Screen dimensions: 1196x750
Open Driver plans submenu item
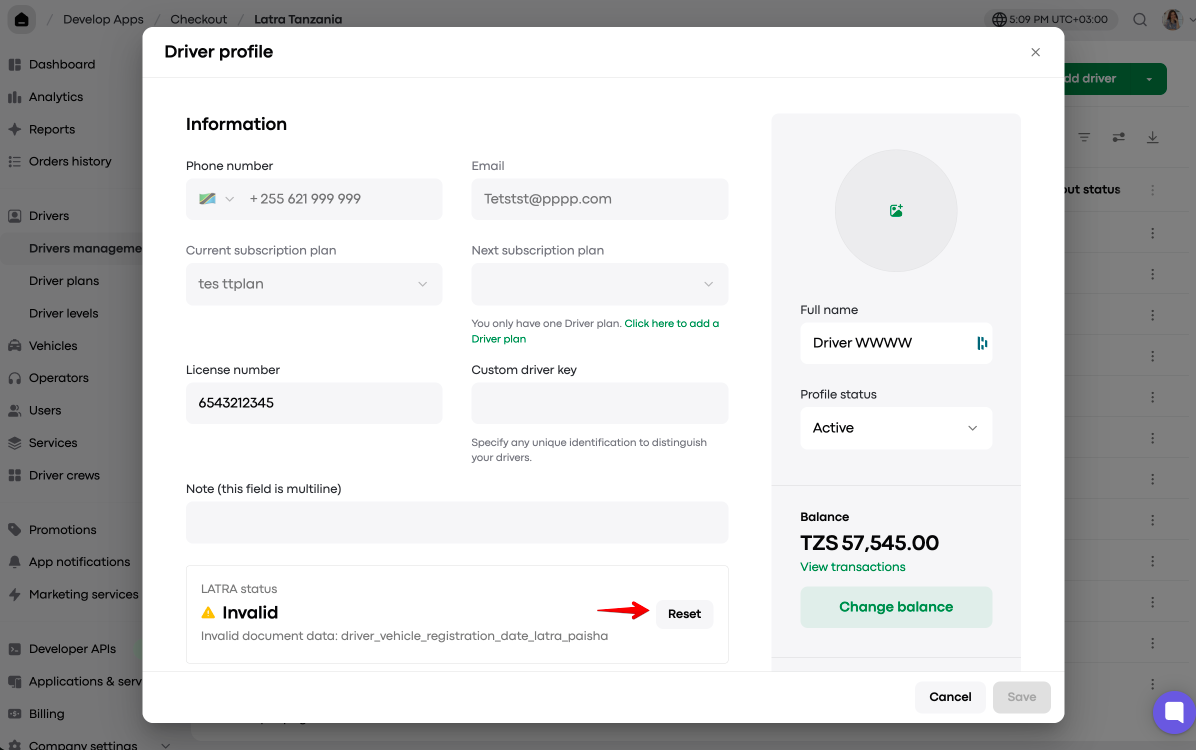64,281
